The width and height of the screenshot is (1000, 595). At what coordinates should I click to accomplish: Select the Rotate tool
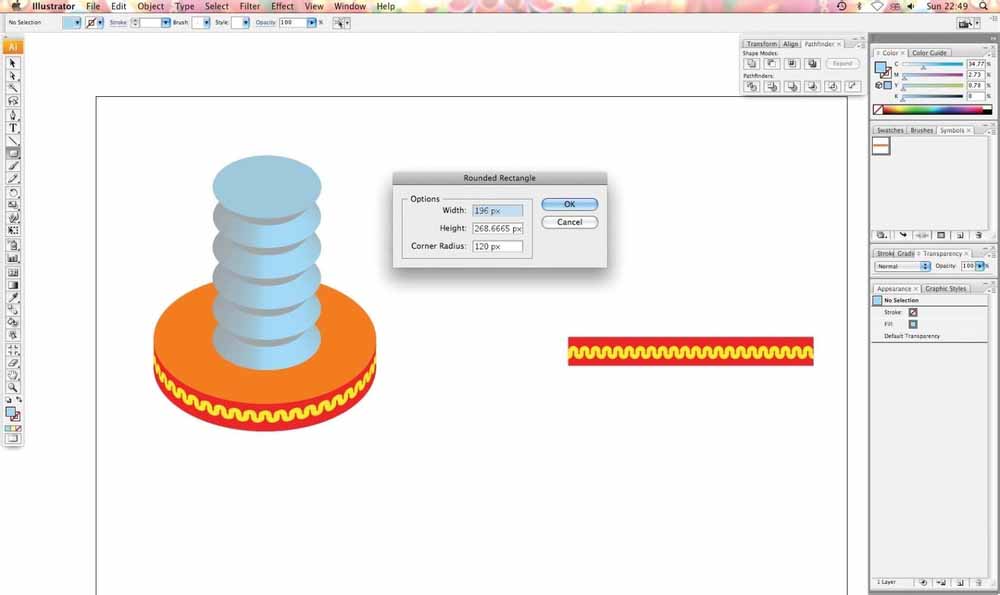[x=12, y=193]
